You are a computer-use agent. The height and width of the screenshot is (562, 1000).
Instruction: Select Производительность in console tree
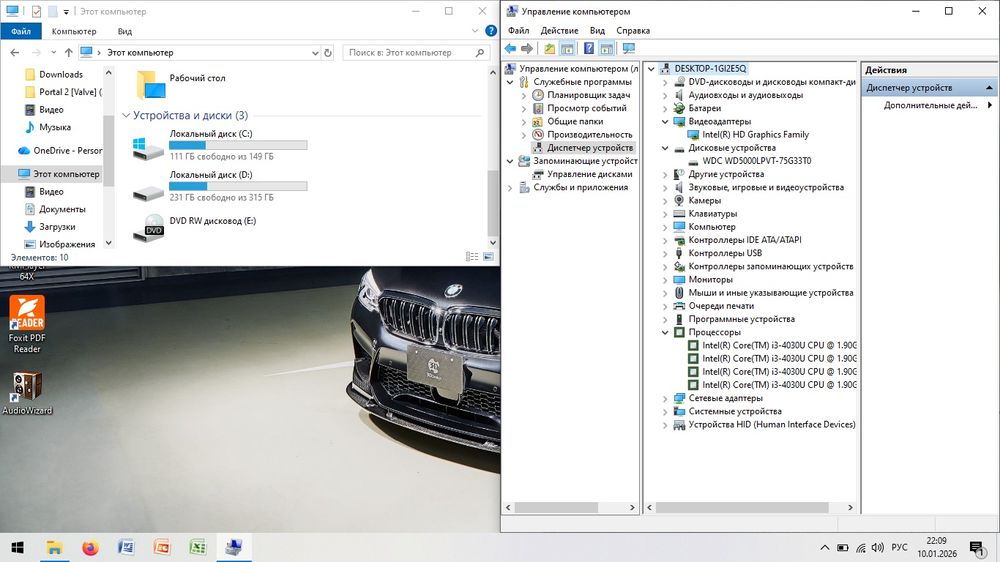(589, 135)
